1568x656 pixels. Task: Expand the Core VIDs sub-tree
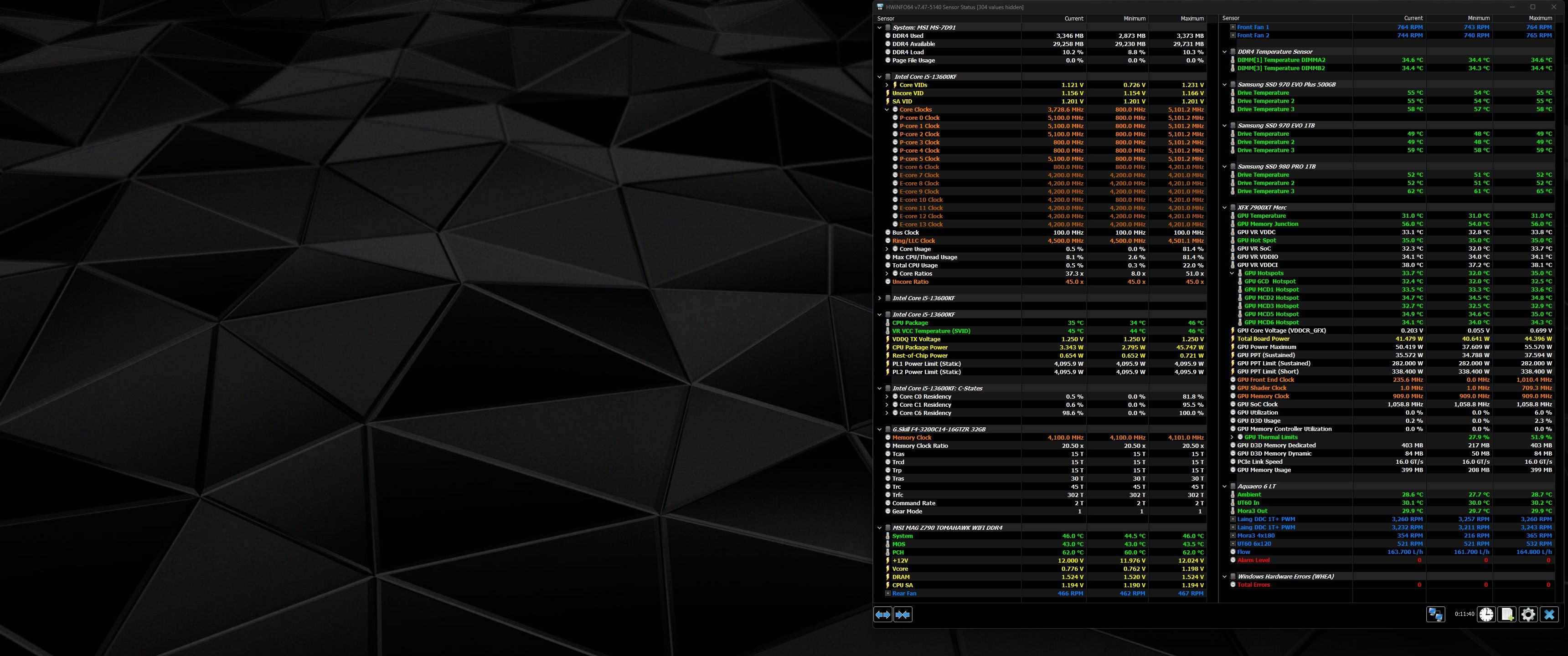click(x=887, y=85)
